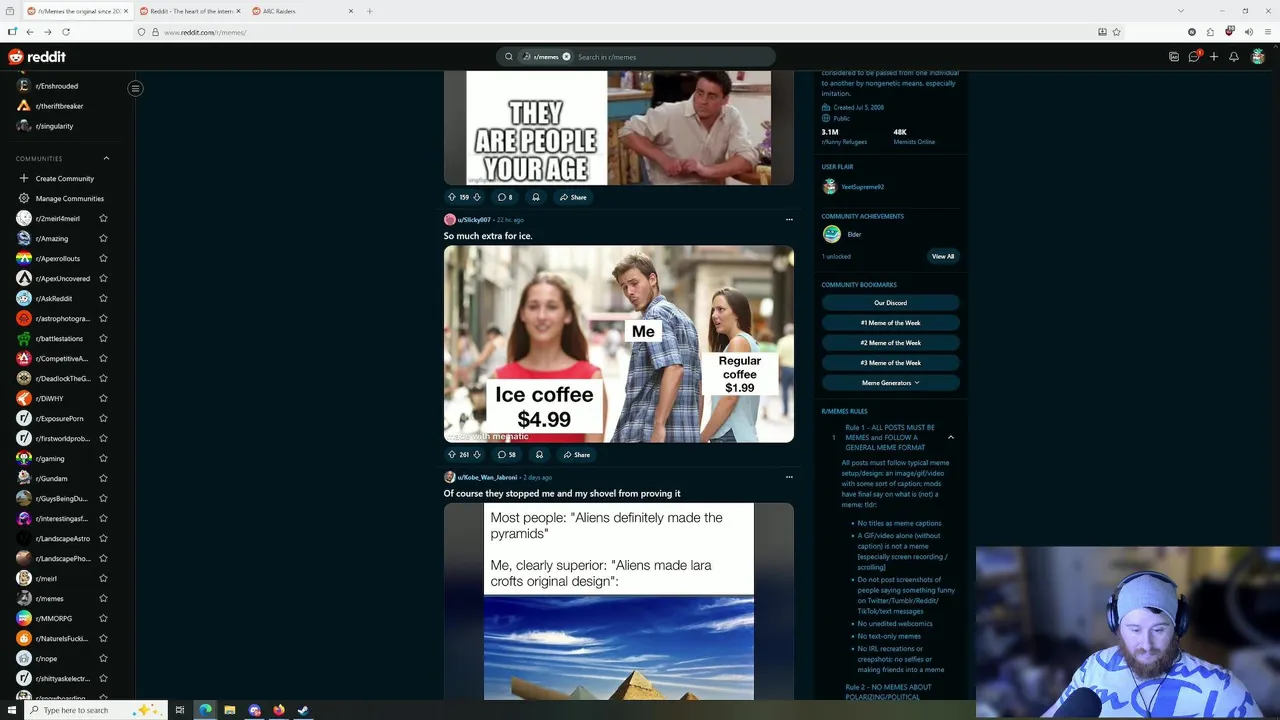
Task: Share the 'They are people your age' post
Action: point(573,197)
